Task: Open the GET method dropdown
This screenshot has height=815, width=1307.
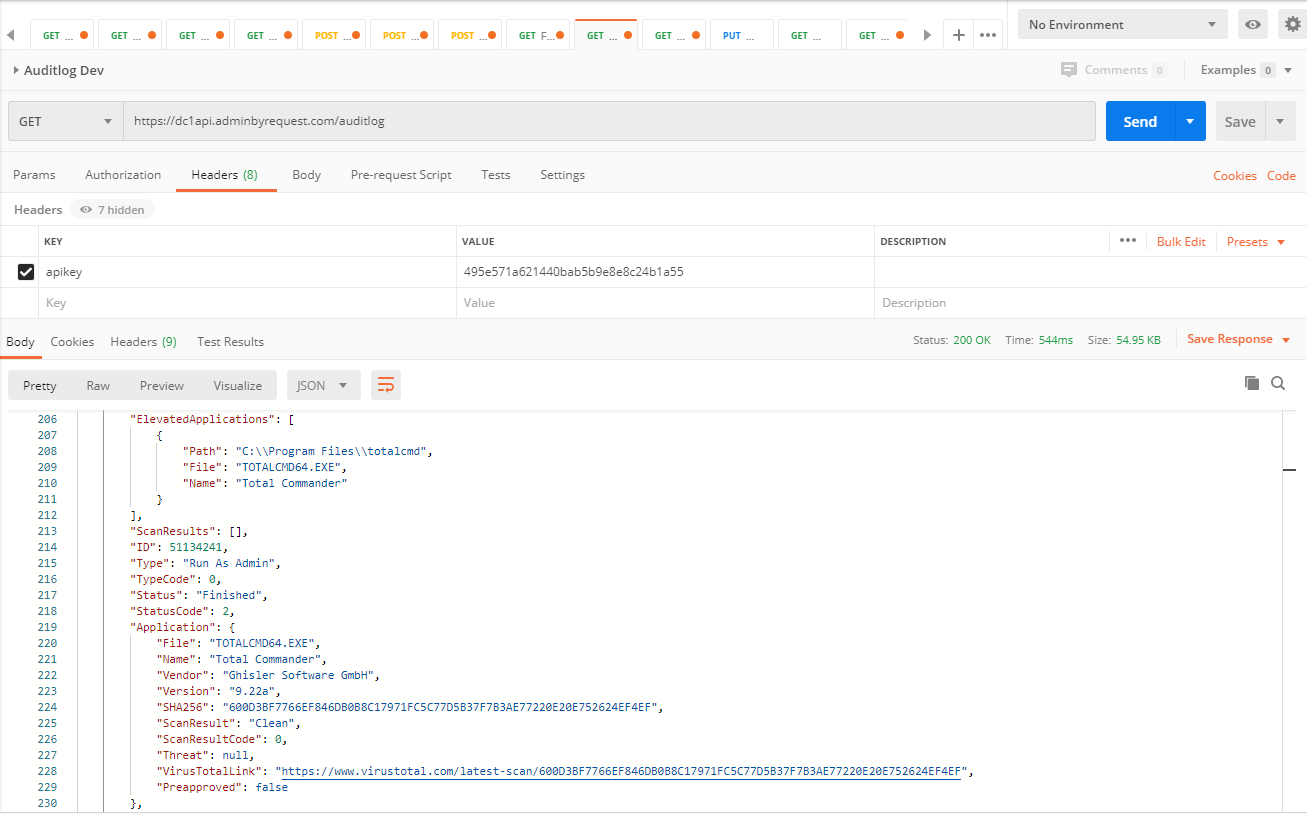Action: [x=64, y=120]
